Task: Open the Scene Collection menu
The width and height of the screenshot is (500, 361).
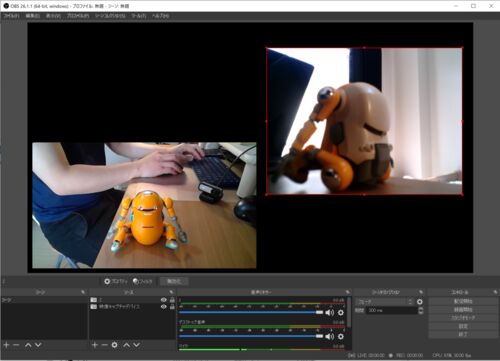Action: [x=110, y=16]
